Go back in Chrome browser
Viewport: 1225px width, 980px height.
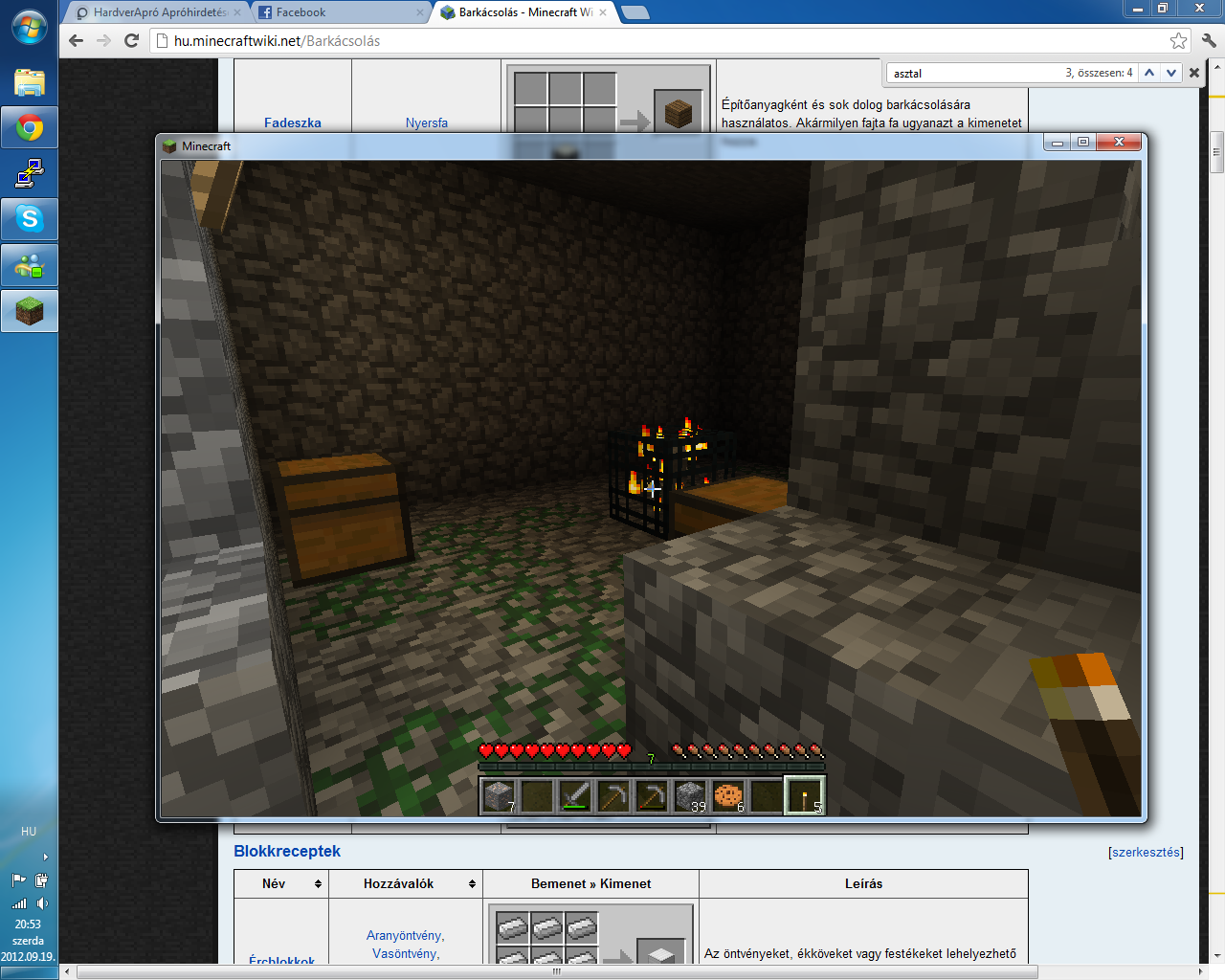(77, 41)
